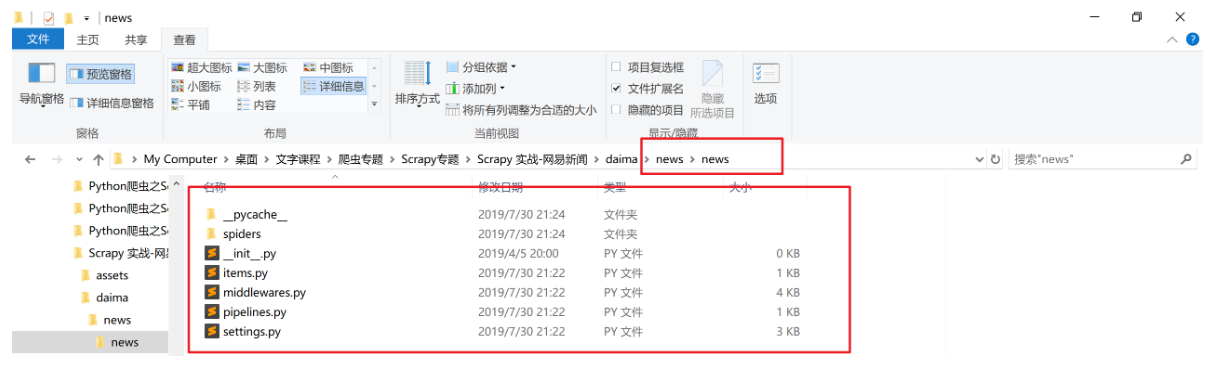Select the assets folder in tree
Screen dimensions: 1218x376
tap(112, 275)
